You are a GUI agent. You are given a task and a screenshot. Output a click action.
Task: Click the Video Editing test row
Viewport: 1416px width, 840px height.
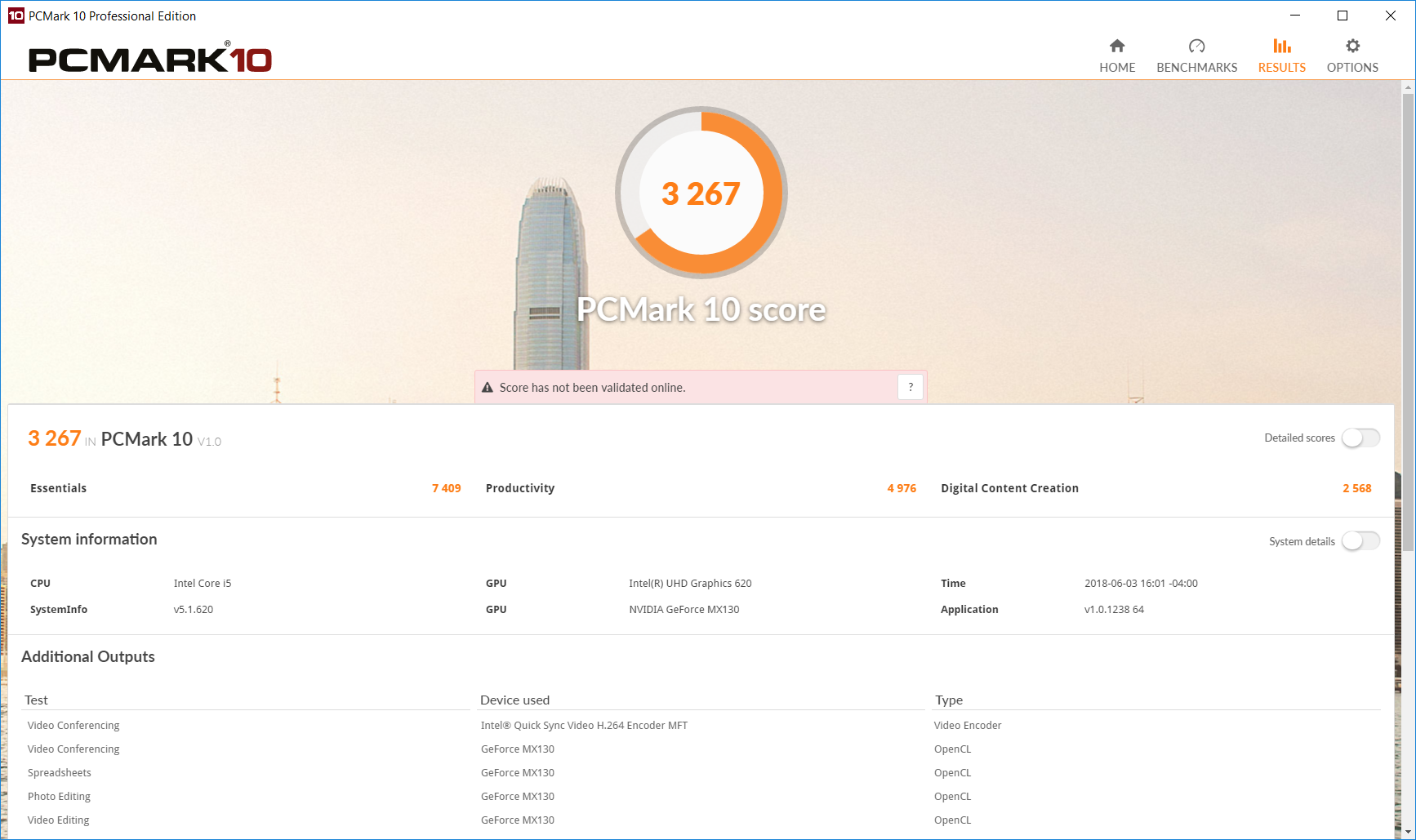[59, 820]
